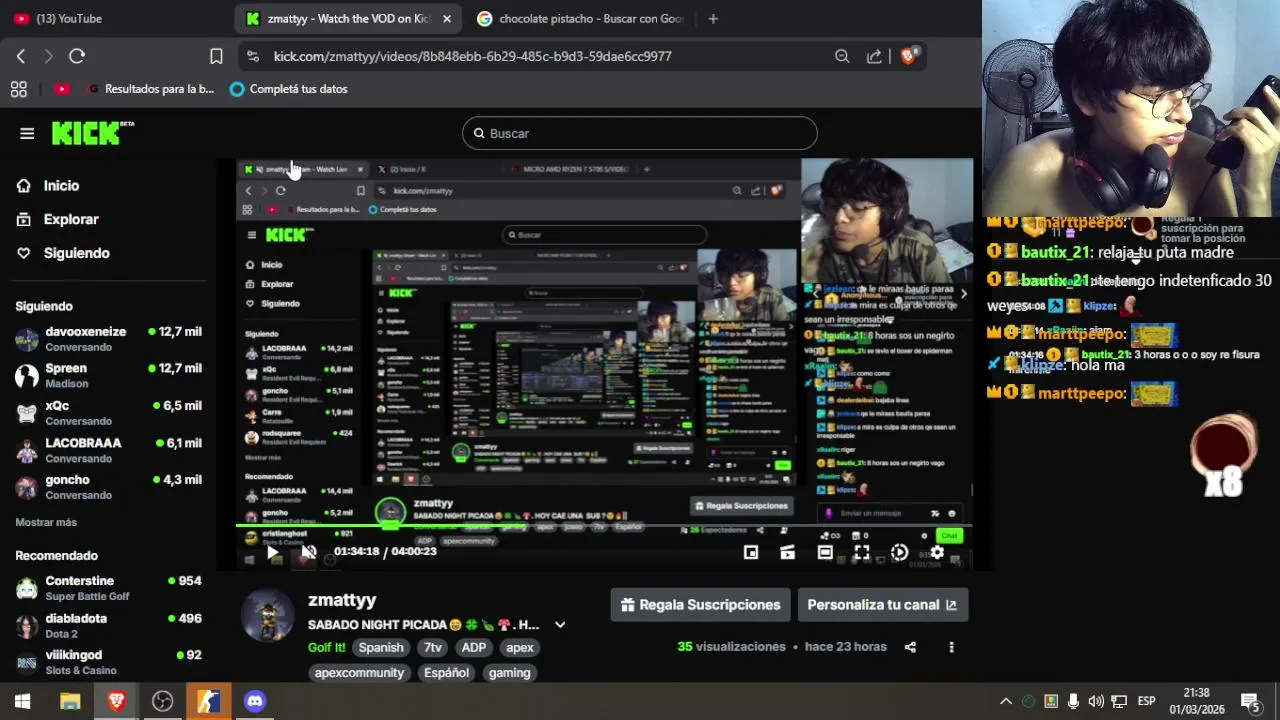Open Conterstine recommended channel
The image size is (1280, 720).
pos(108,588)
